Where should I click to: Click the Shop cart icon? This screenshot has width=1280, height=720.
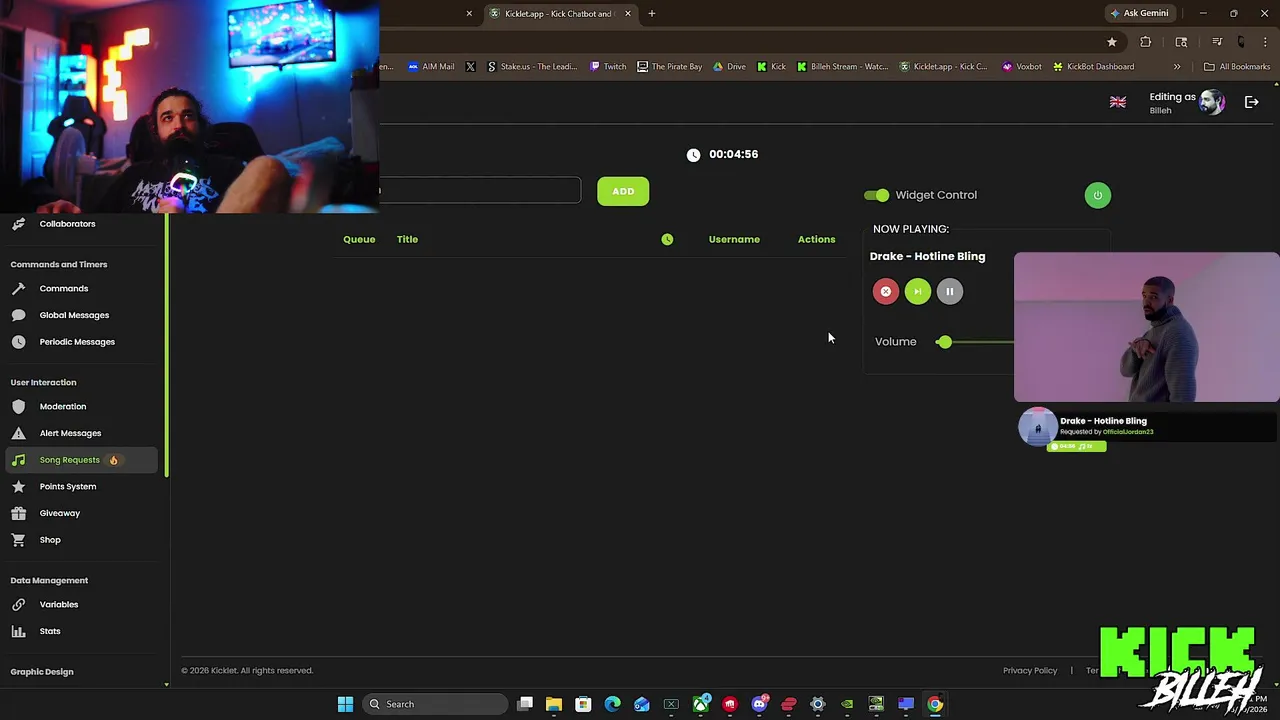click(18, 540)
